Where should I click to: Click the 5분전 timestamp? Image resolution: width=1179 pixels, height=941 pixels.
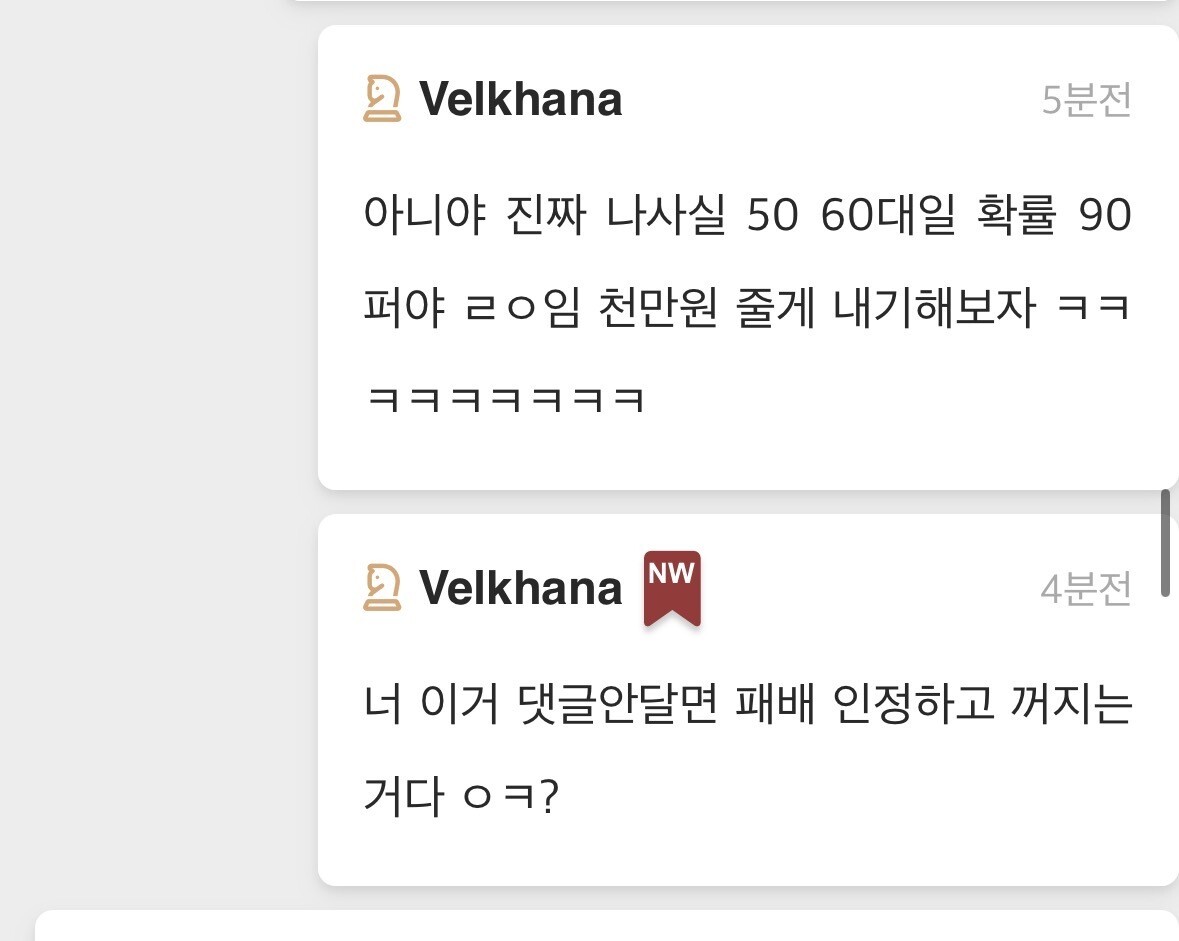(x=1087, y=99)
